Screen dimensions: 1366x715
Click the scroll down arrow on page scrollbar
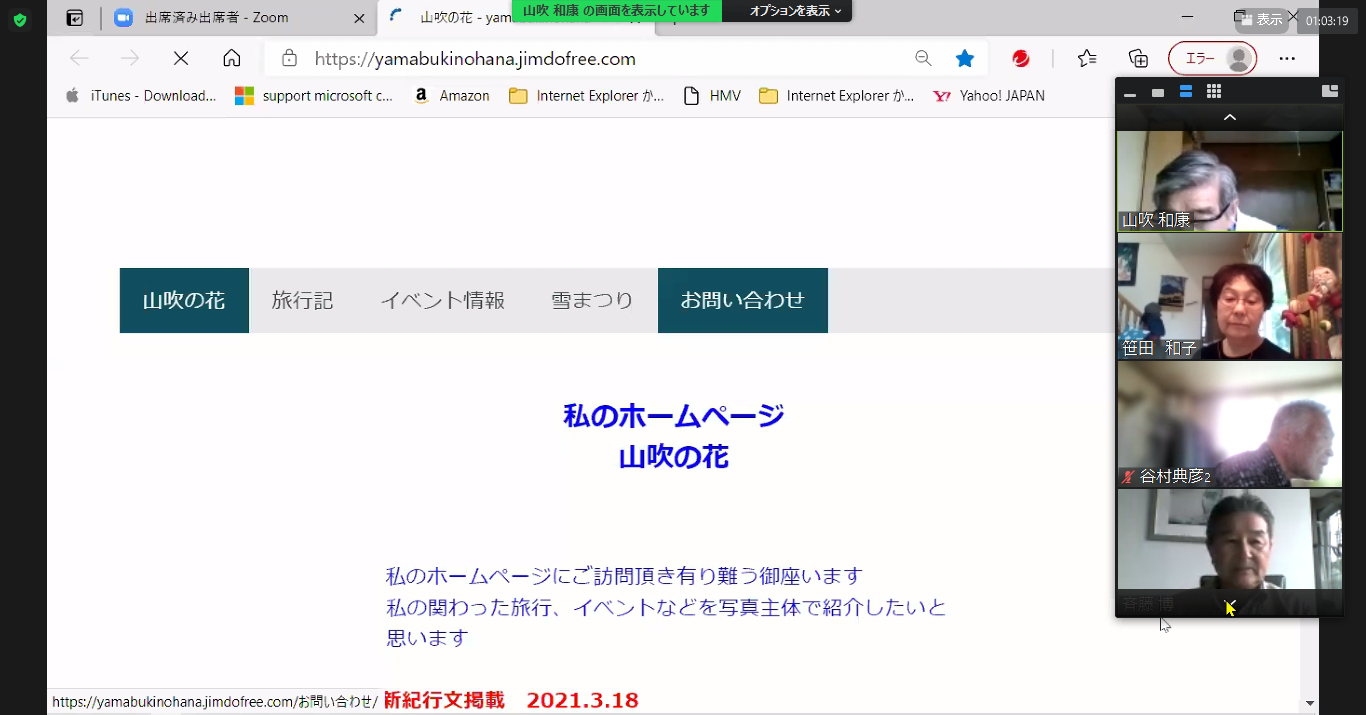coord(1310,703)
